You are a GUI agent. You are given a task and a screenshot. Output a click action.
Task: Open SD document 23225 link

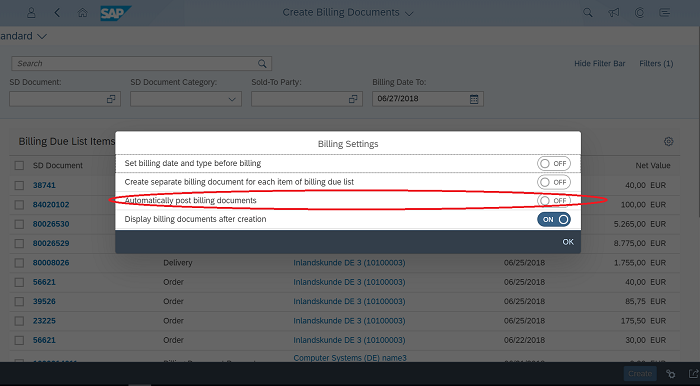point(44,321)
